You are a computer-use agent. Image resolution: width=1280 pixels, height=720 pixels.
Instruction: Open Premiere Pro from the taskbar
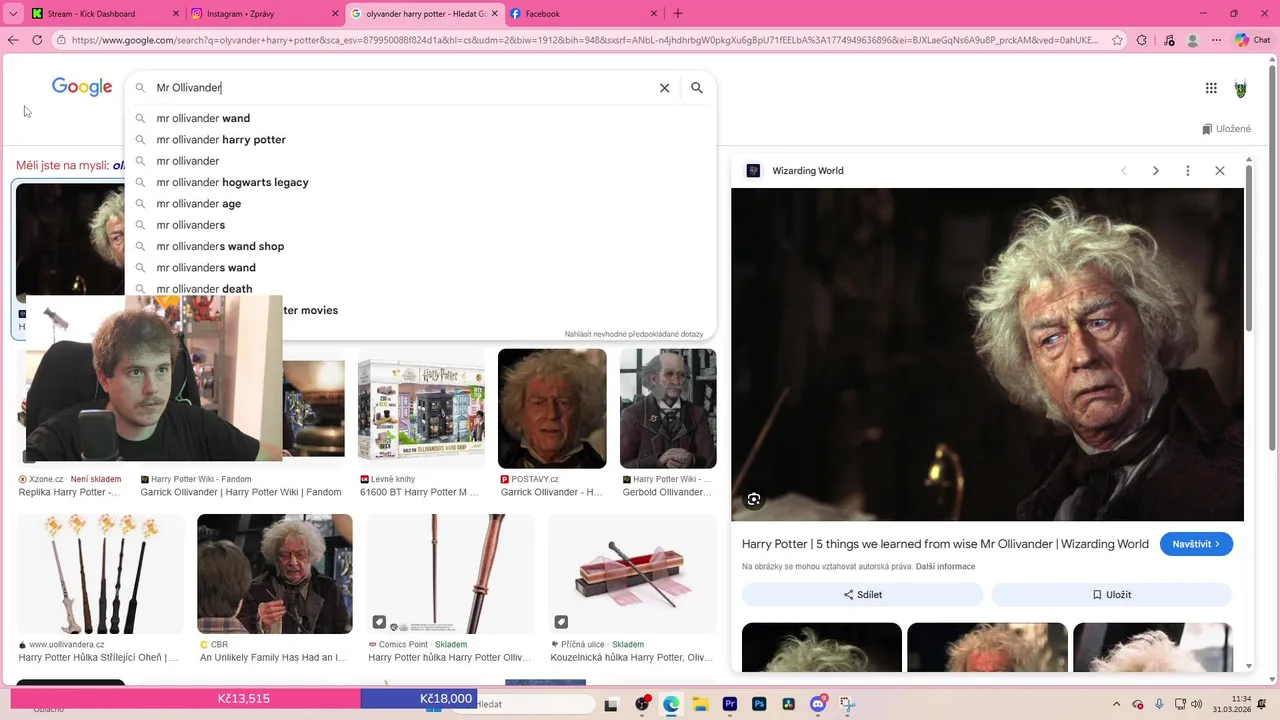730,704
